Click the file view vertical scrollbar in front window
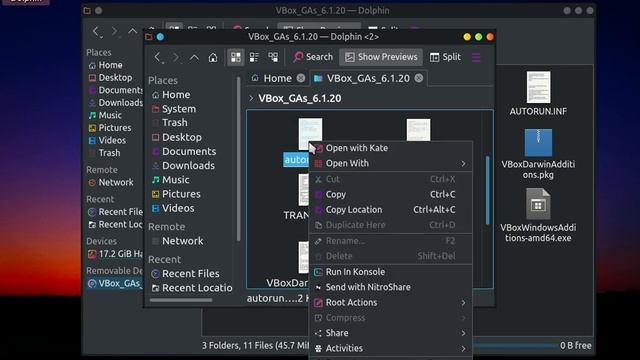Viewport: 640px width, 360px height. (487, 190)
